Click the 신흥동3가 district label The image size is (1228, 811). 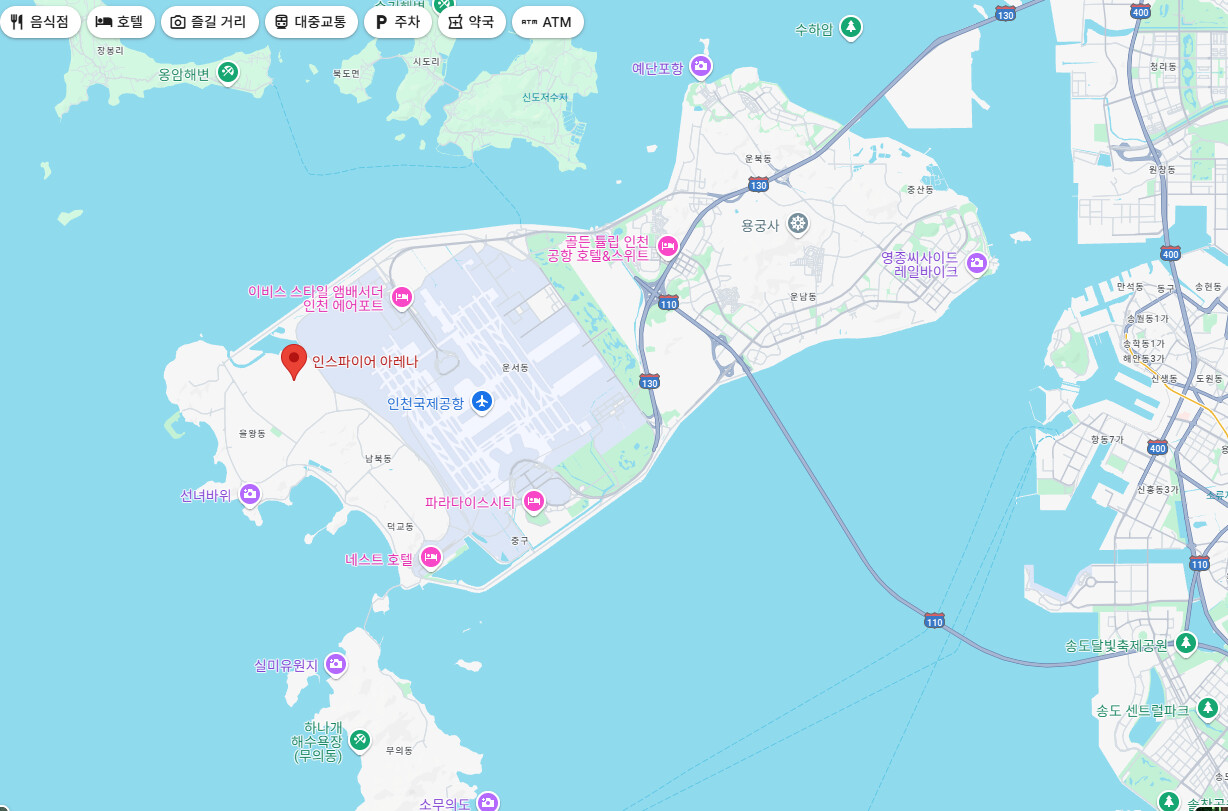pos(1158,488)
